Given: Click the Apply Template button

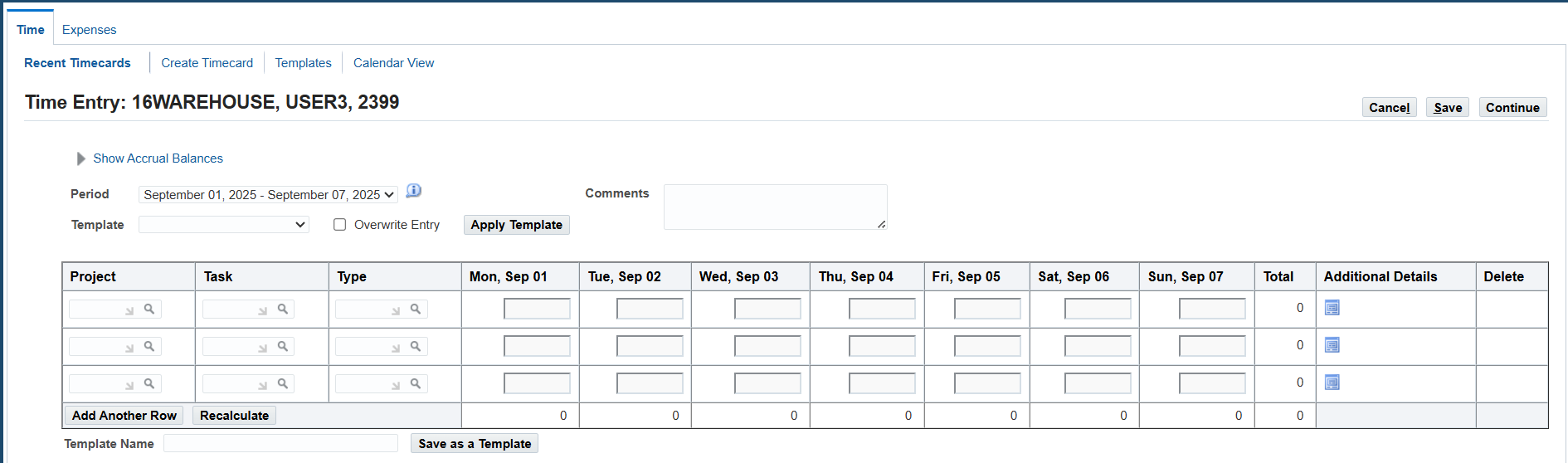Looking at the screenshot, I should (516, 225).
